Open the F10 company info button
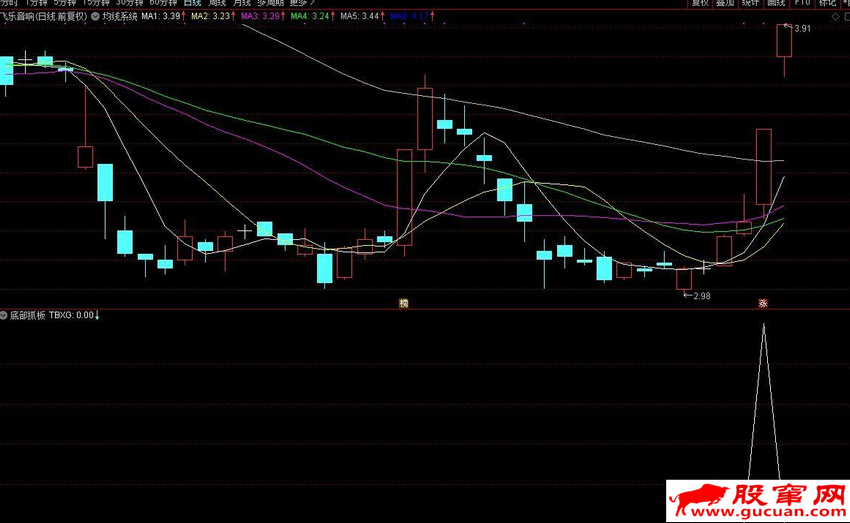The image size is (850, 523). pyautogui.click(x=802, y=3)
